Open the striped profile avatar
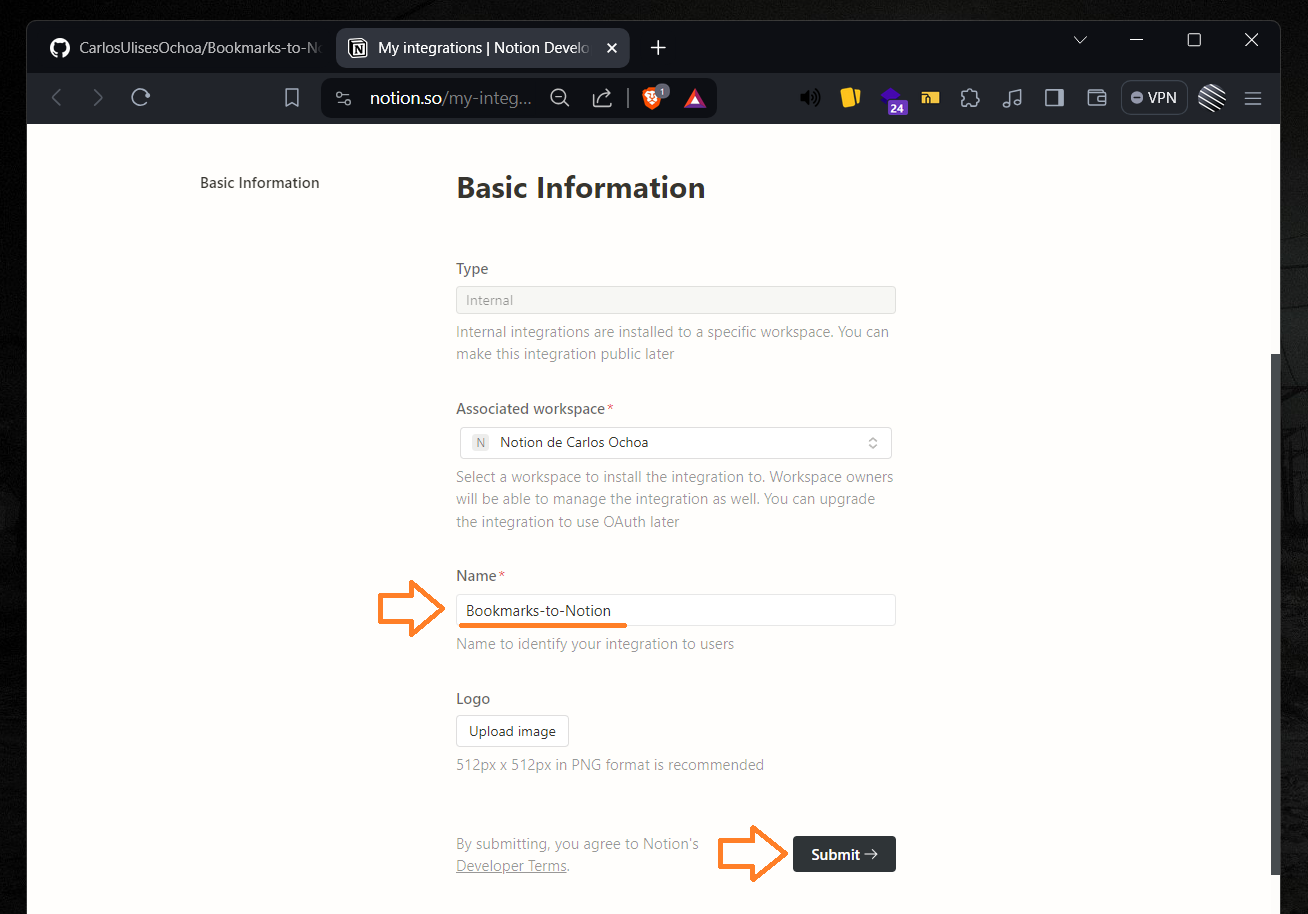The height and width of the screenshot is (914, 1308). pyautogui.click(x=1212, y=98)
